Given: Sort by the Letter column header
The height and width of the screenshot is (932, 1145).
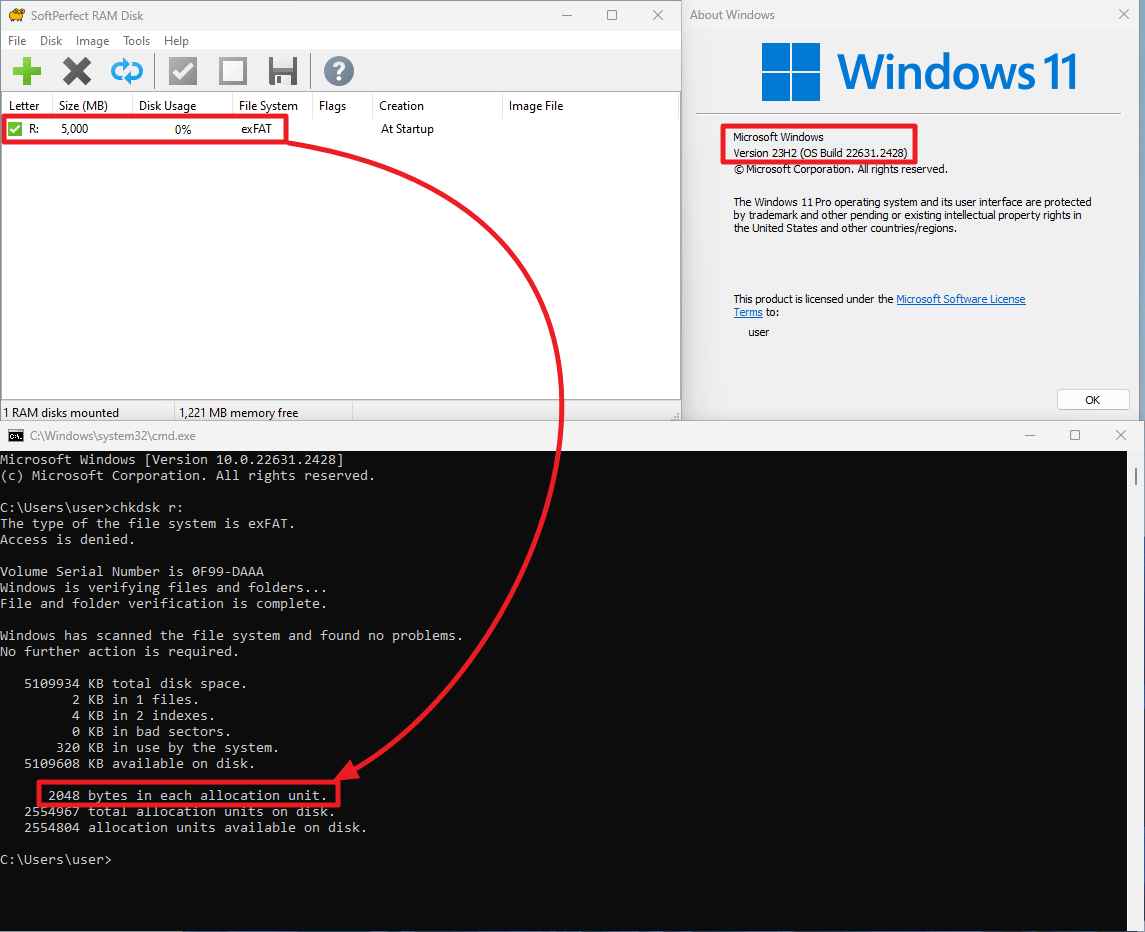Looking at the screenshot, I should [24, 106].
